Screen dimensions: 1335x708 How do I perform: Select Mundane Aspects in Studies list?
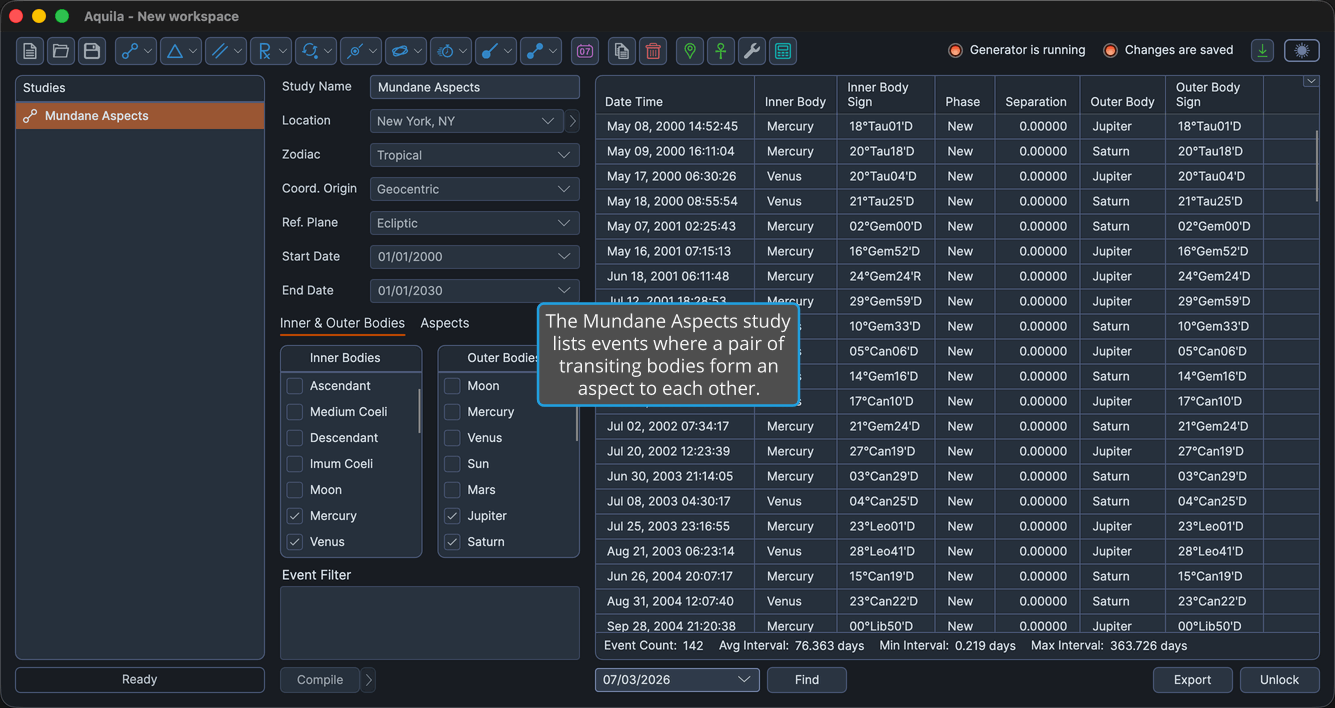click(140, 116)
